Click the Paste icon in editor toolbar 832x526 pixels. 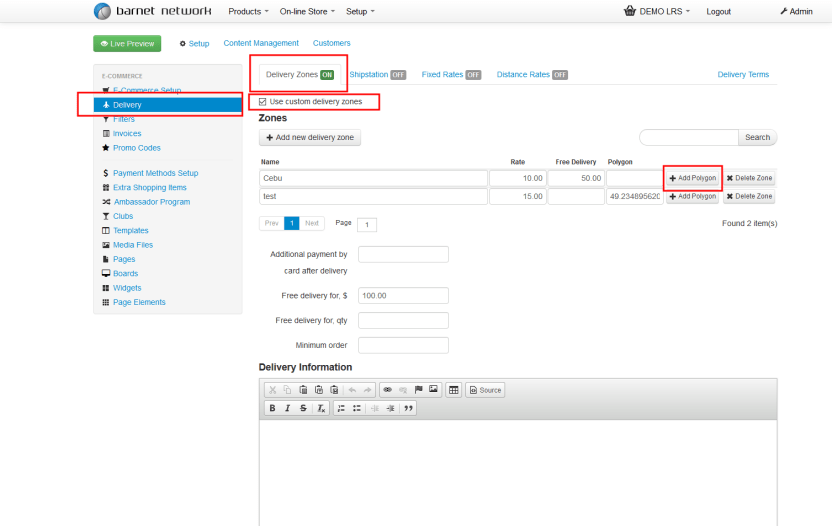point(303,390)
